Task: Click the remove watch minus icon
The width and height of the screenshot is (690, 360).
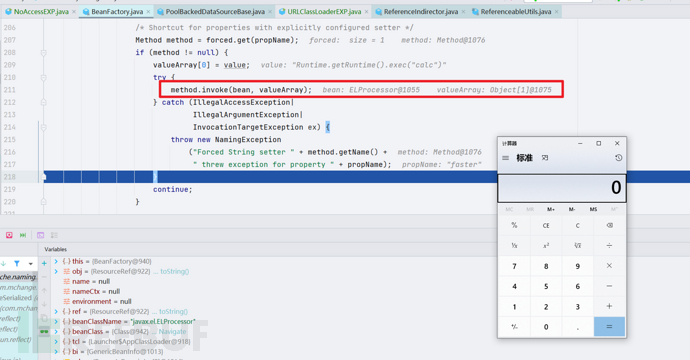Action: (44, 277)
